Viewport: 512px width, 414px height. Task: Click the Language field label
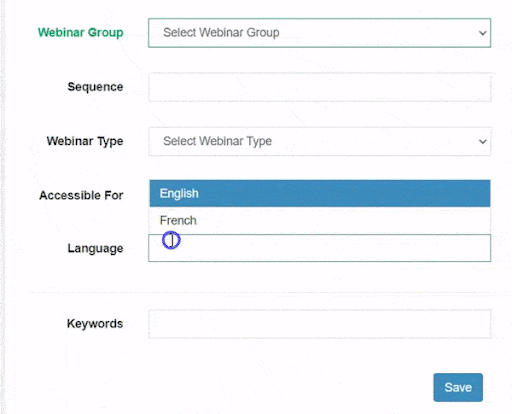pyautogui.click(x=95, y=249)
